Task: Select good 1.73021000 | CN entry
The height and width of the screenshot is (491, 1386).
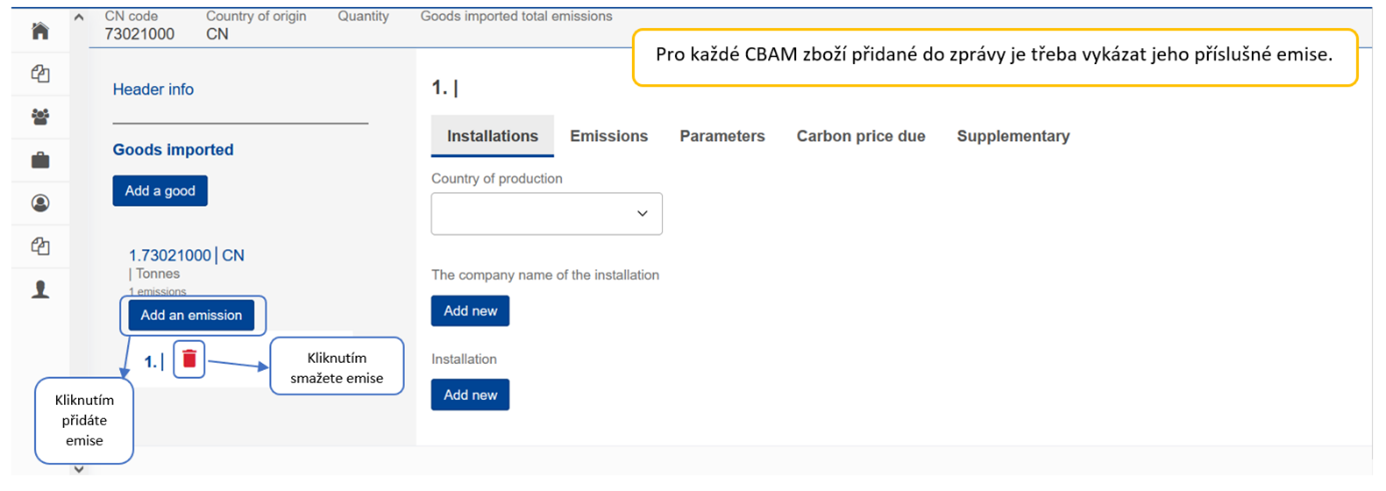Action: [x=187, y=255]
